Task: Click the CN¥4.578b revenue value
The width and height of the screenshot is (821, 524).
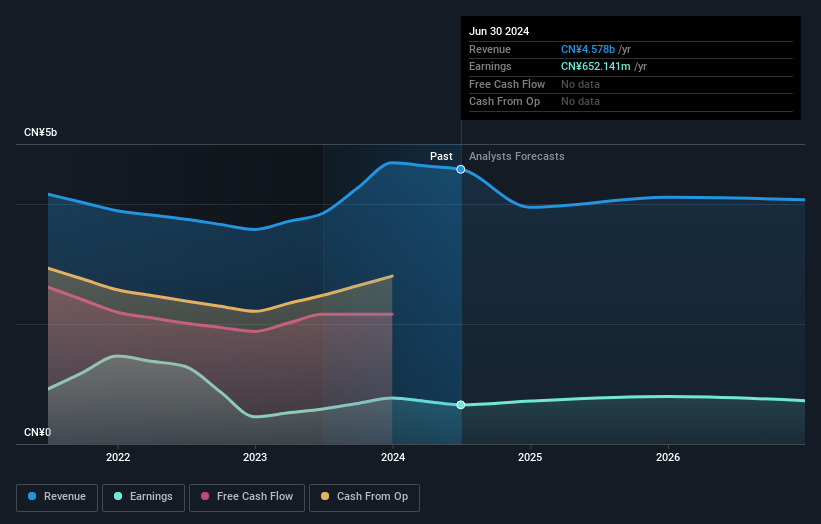Action: click(588, 49)
